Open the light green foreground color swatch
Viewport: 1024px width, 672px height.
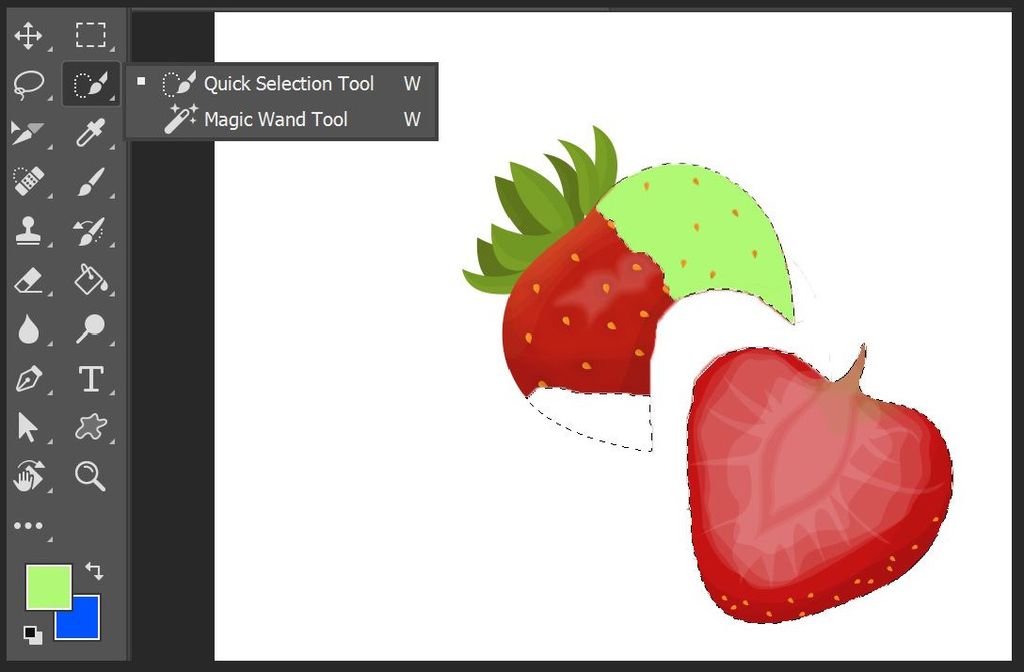48,588
